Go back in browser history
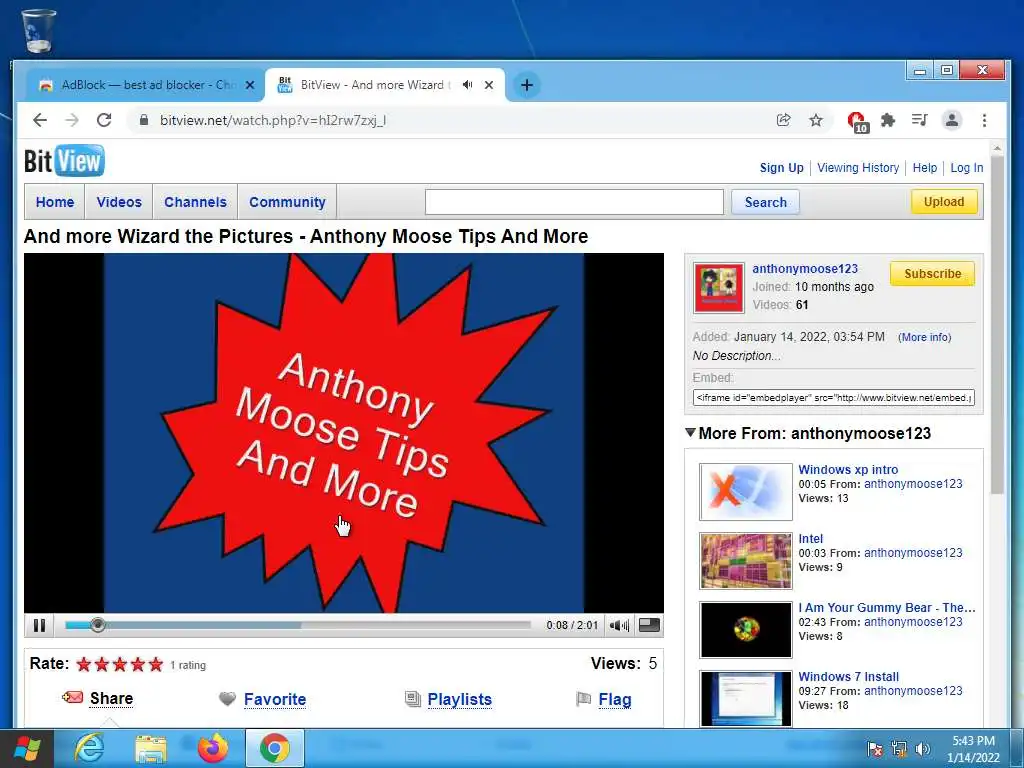The height and width of the screenshot is (768, 1024). click(40, 120)
